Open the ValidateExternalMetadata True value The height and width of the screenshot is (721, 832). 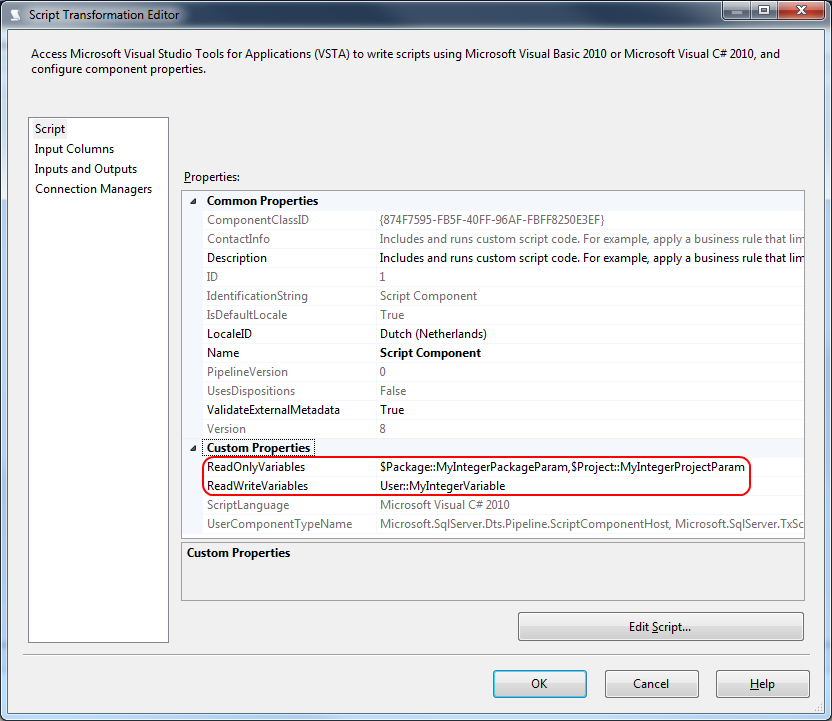(x=392, y=410)
